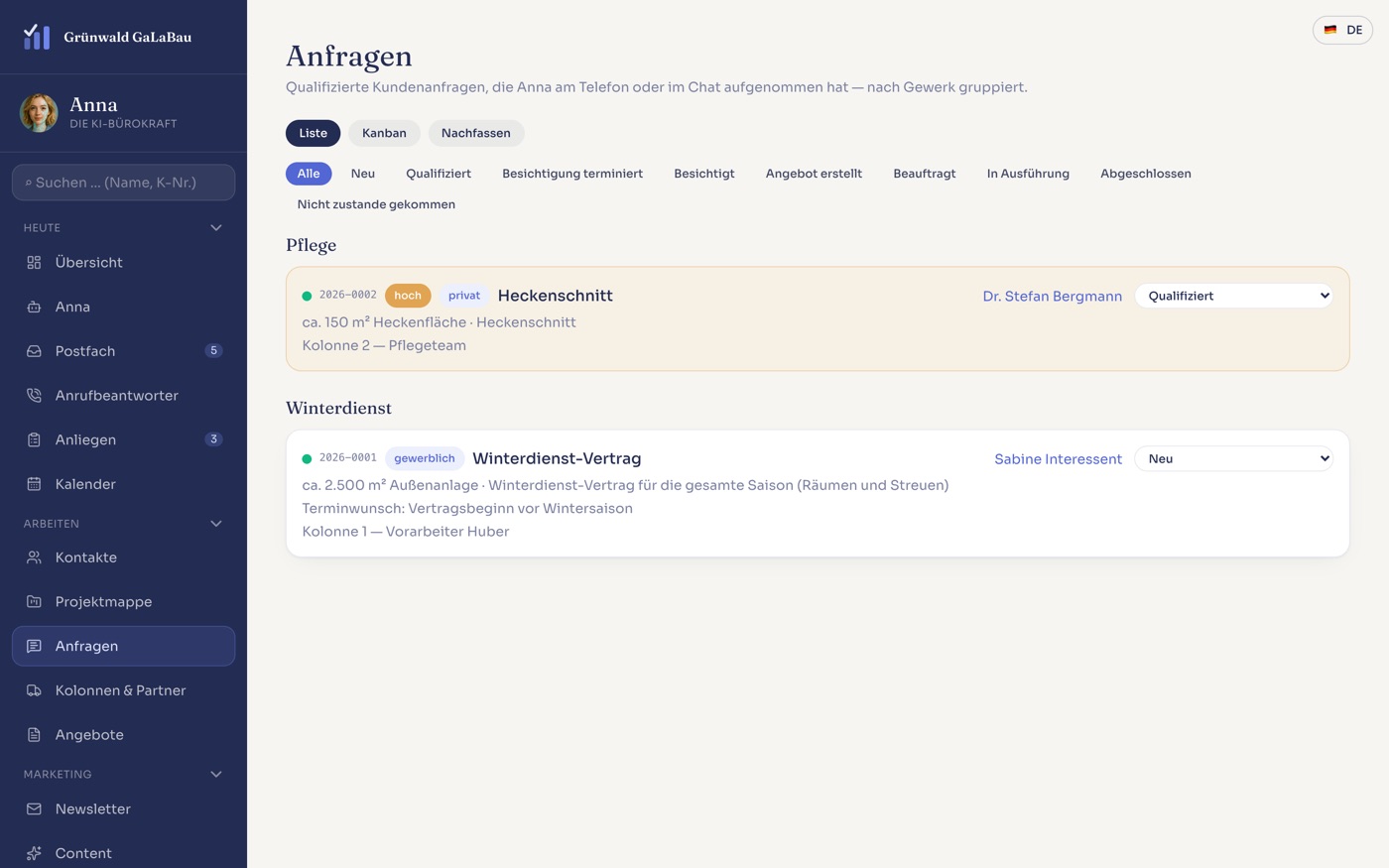Click the Anfragen message icon in sidebar
Viewport: 1389px width, 868px height.
[34, 646]
